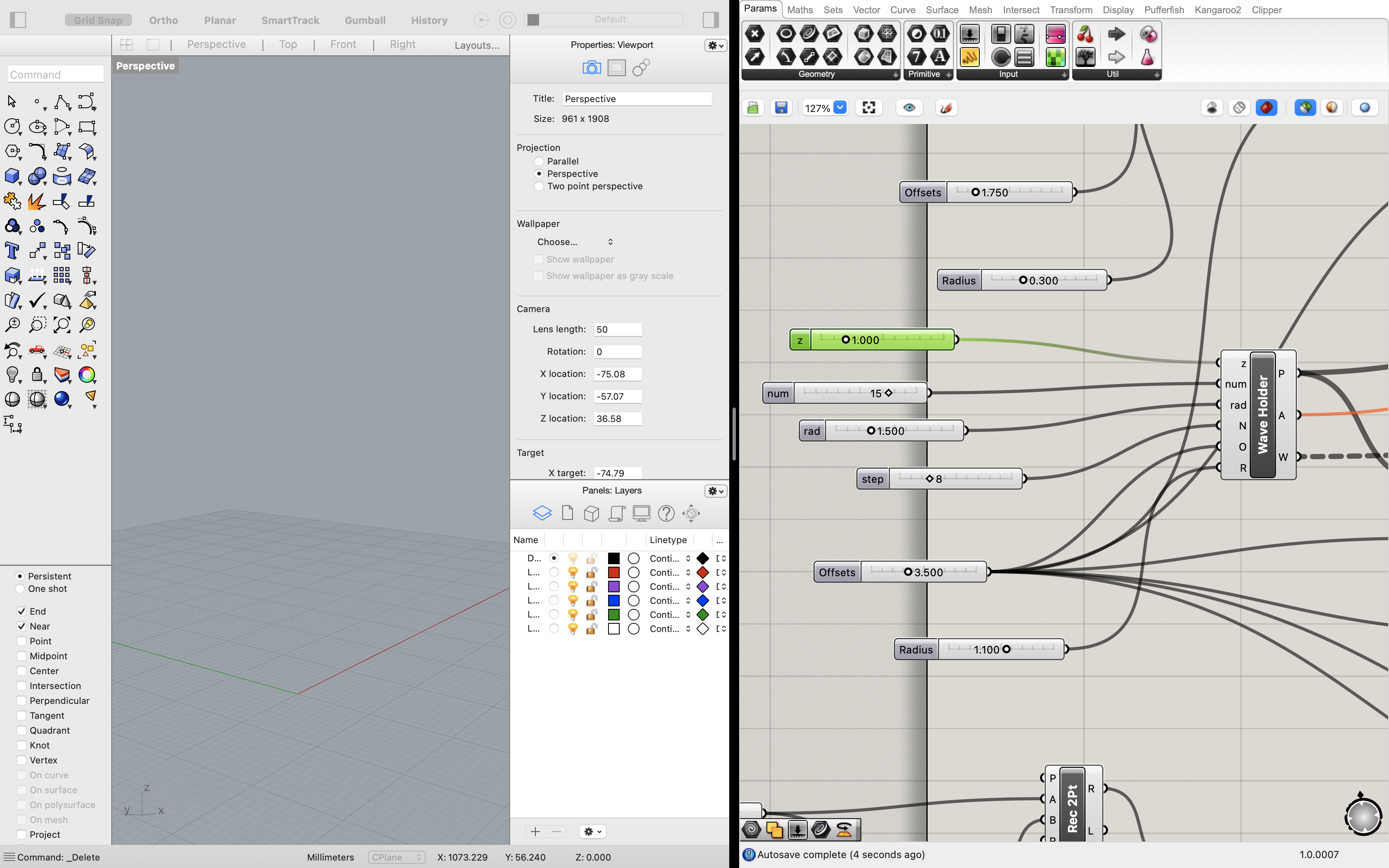The width and height of the screenshot is (1389, 868).
Task: Click the red layer color swatch
Action: [x=614, y=572]
